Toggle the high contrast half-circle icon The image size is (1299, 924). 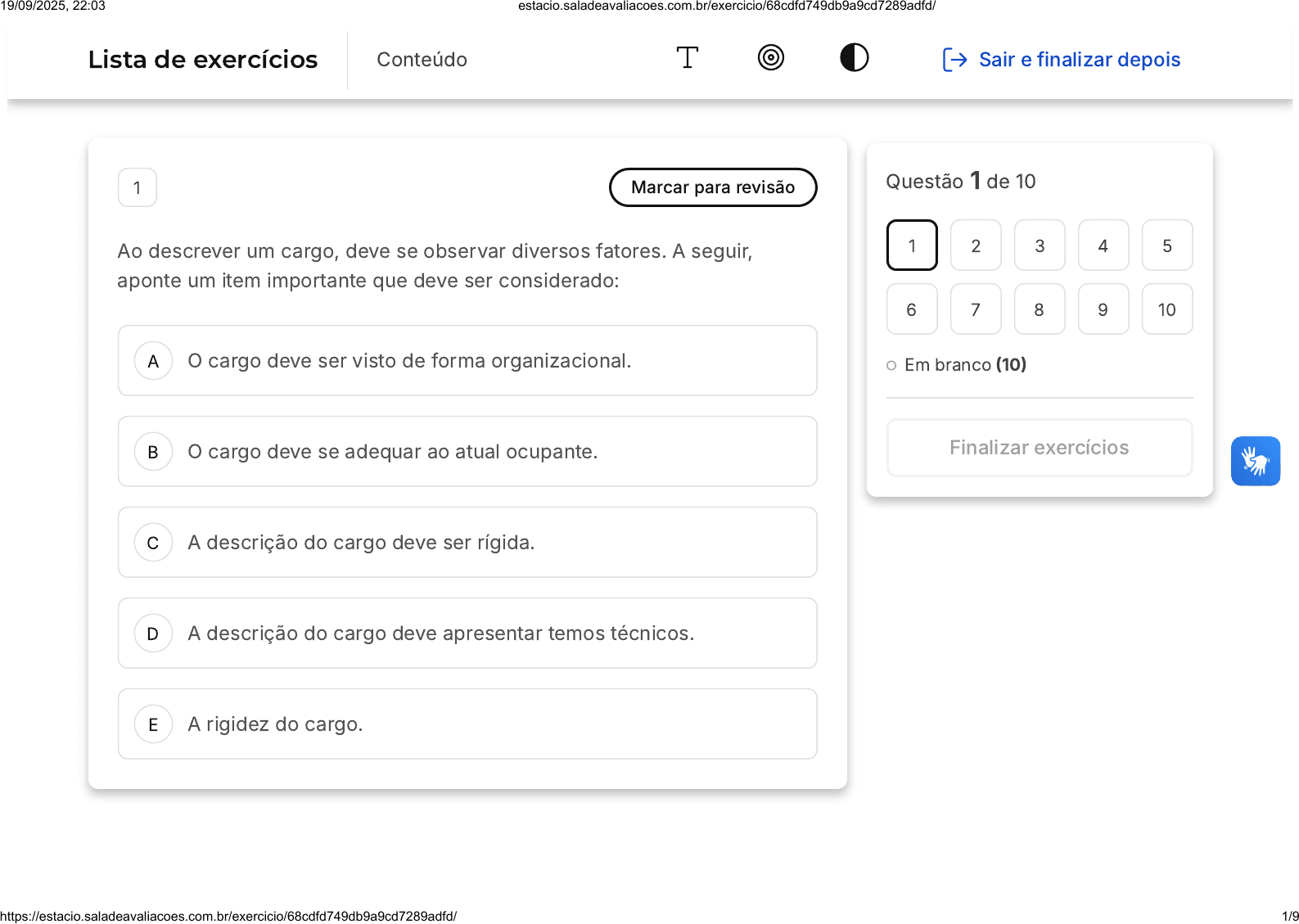(x=854, y=58)
